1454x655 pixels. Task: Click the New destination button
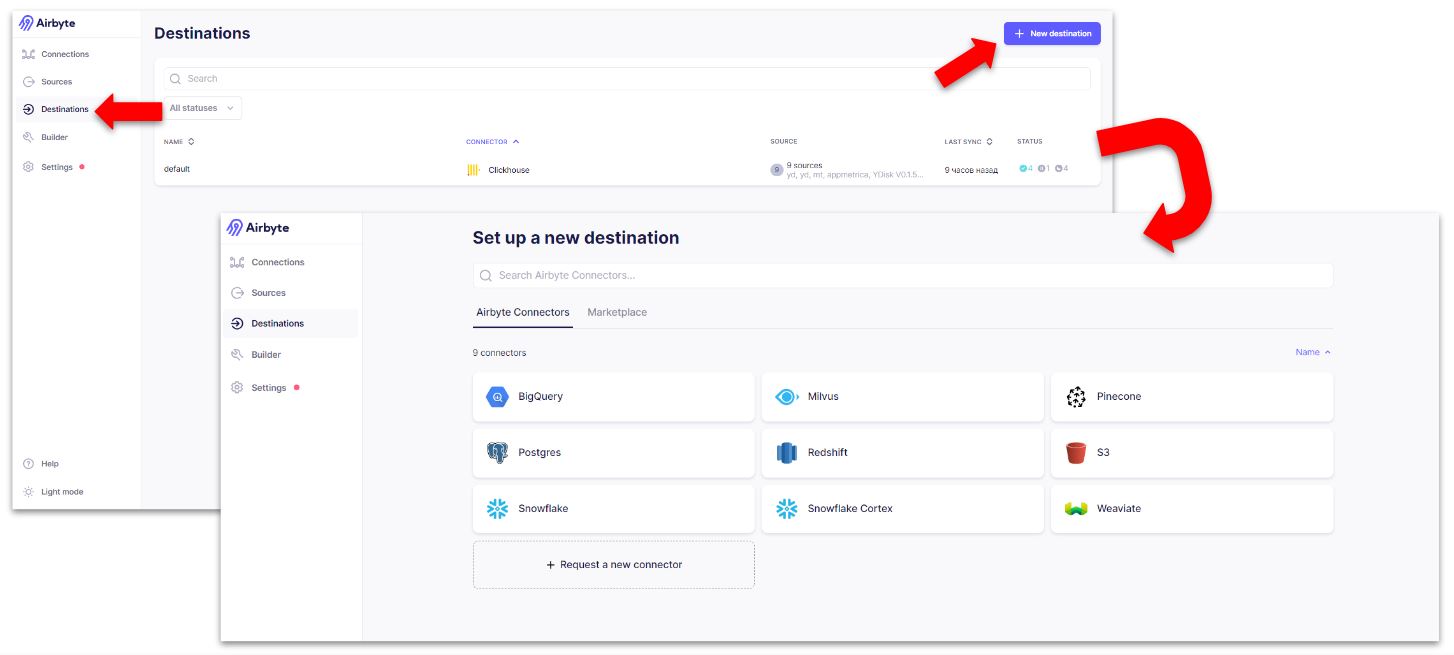(1052, 34)
